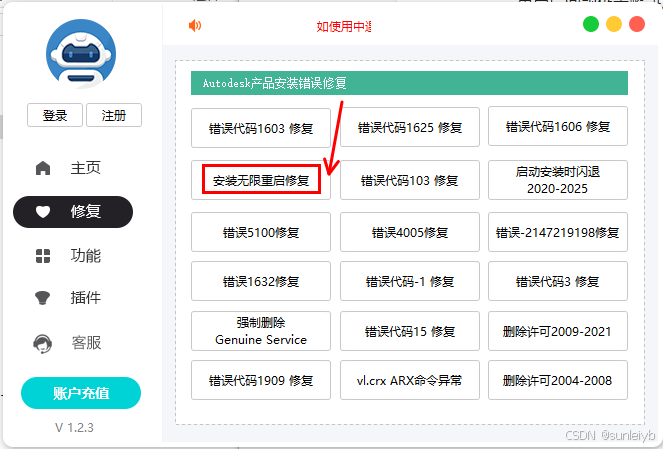Run 错误代码-1 修复
663x449 pixels.
(x=410, y=281)
